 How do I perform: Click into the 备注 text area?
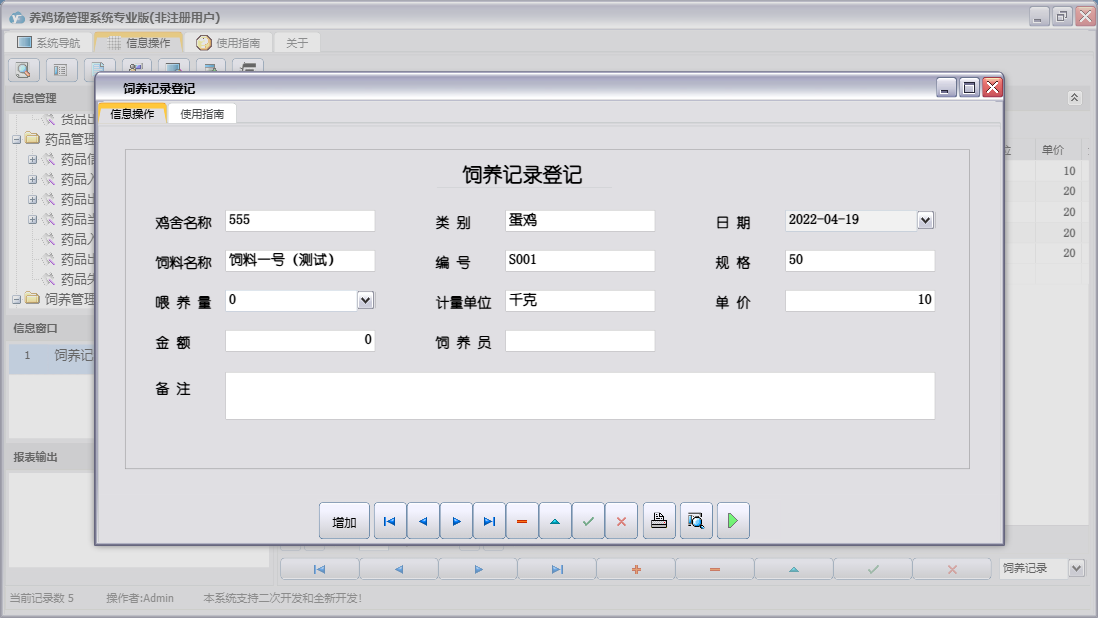coord(580,396)
